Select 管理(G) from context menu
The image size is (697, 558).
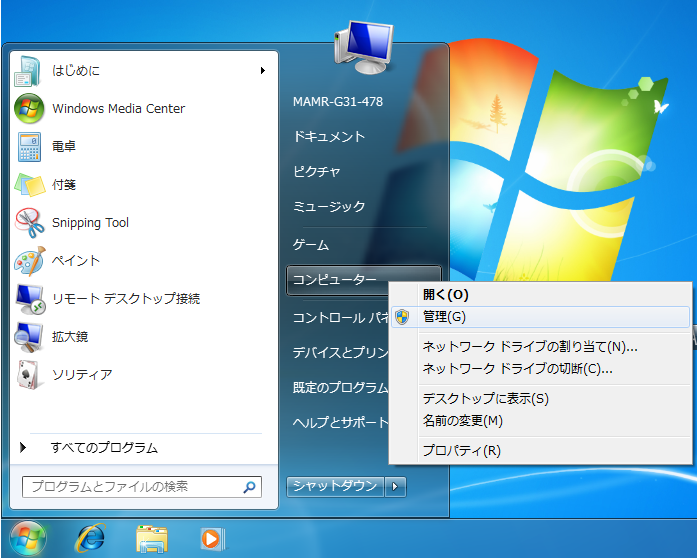[x=444, y=317]
